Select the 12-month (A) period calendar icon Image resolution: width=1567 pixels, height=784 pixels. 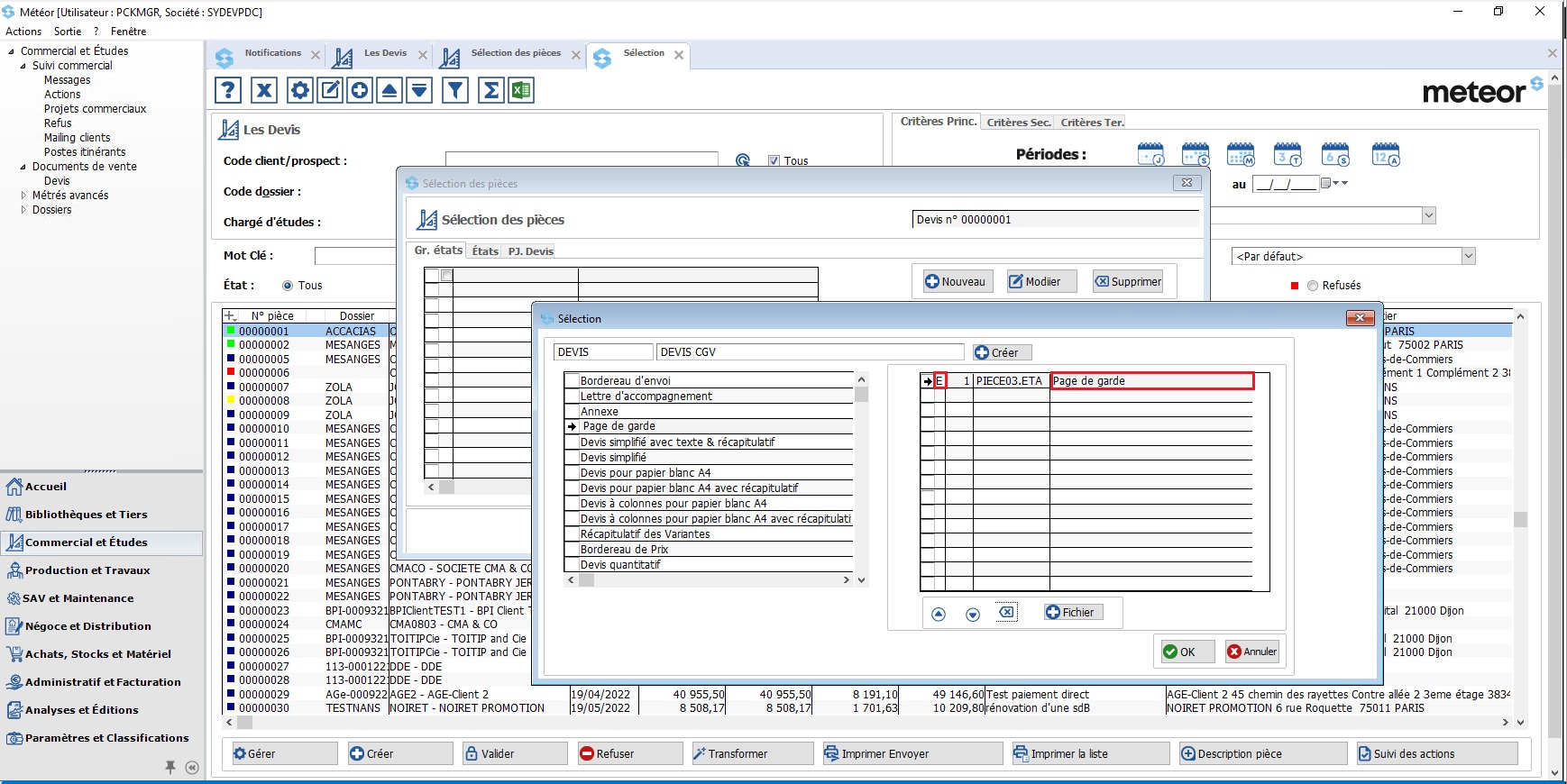pyautogui.click(x=1386, y=155)
